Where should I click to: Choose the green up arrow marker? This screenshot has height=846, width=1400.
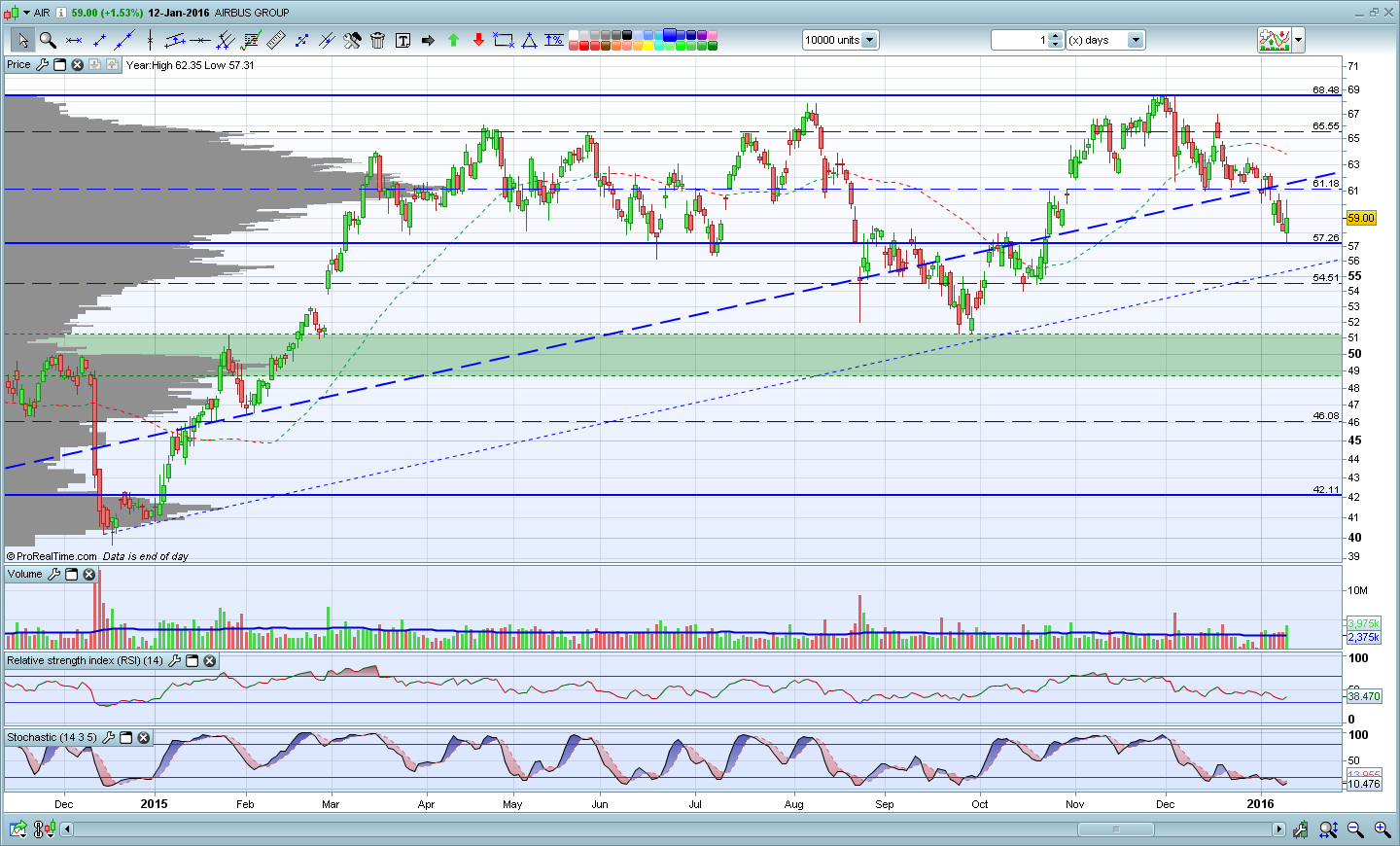[453, 40]
